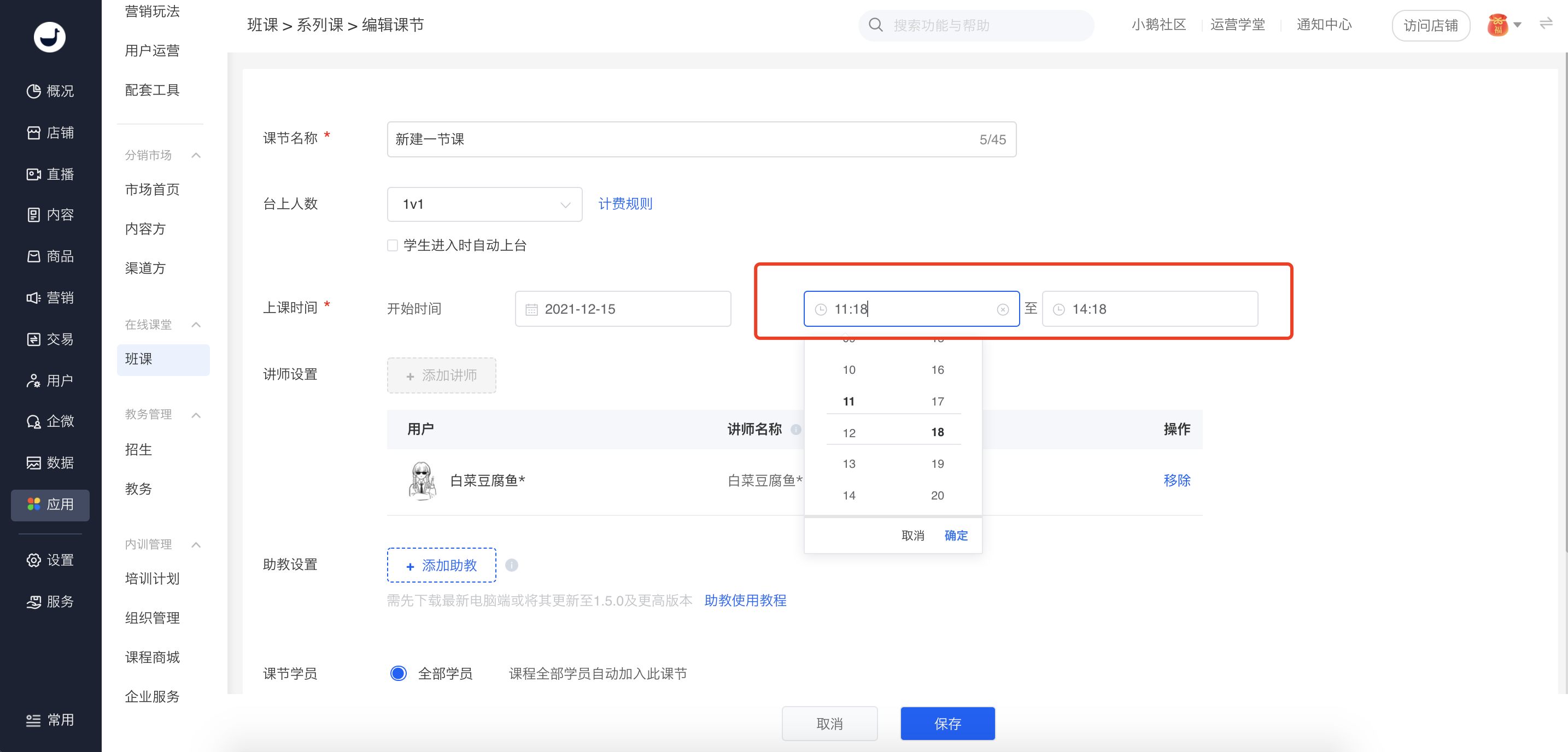
Task: Open the 营销 section in sidebar
Action: click(50, 297)
